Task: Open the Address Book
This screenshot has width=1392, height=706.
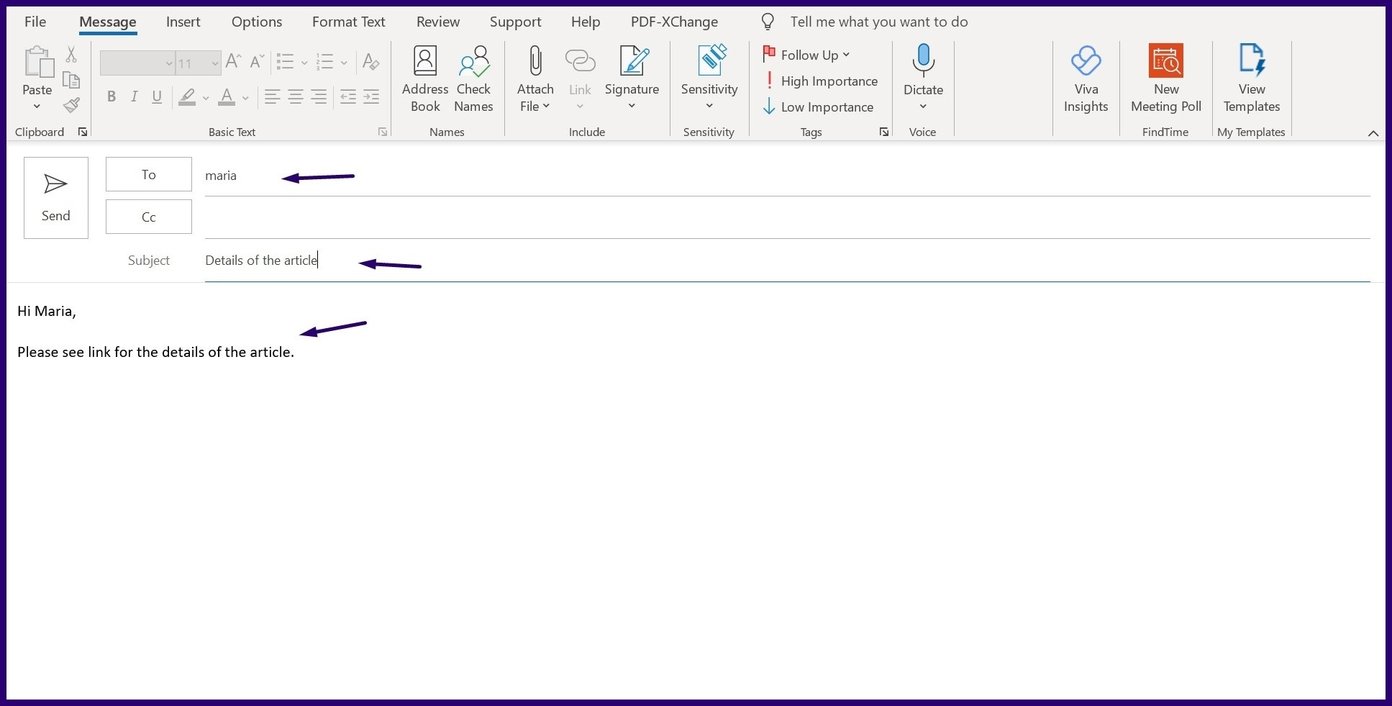Action: pyautogui.click(x=424, y=78)
